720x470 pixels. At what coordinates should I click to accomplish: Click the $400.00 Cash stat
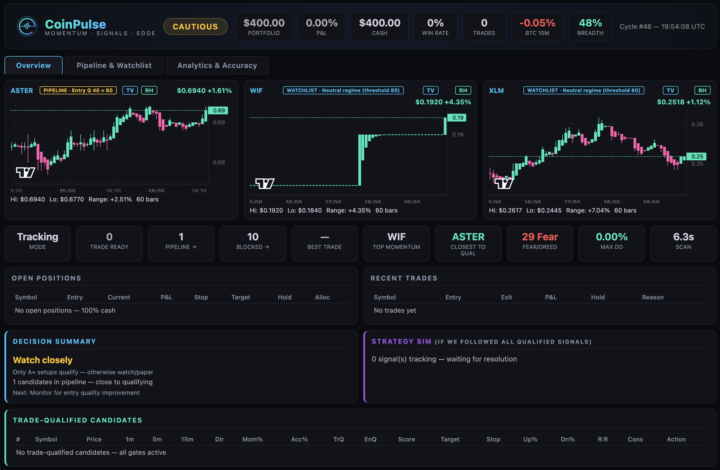point(379,27)
